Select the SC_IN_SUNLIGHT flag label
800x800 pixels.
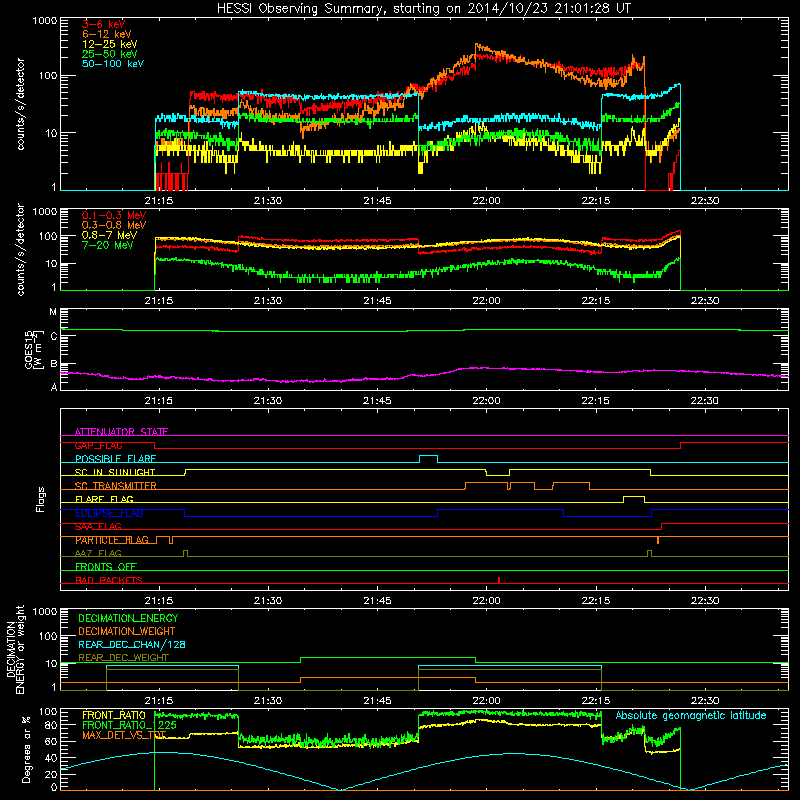coord(115,472)
